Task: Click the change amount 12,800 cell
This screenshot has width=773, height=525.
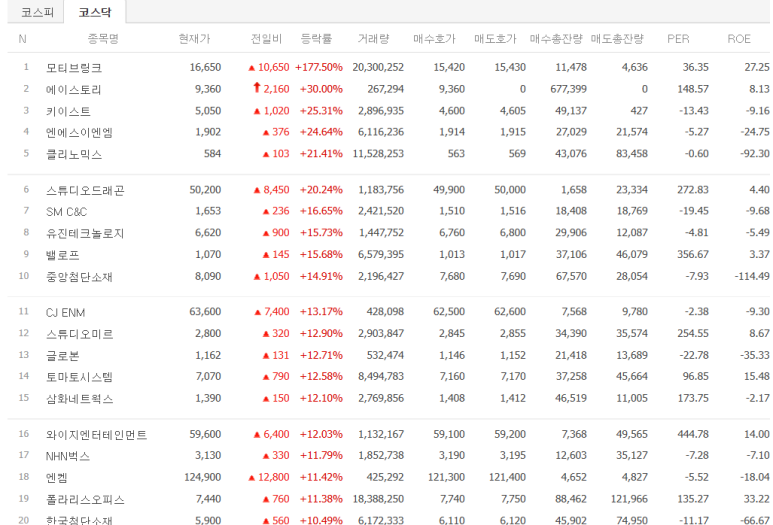Action: tap(274, 477)
